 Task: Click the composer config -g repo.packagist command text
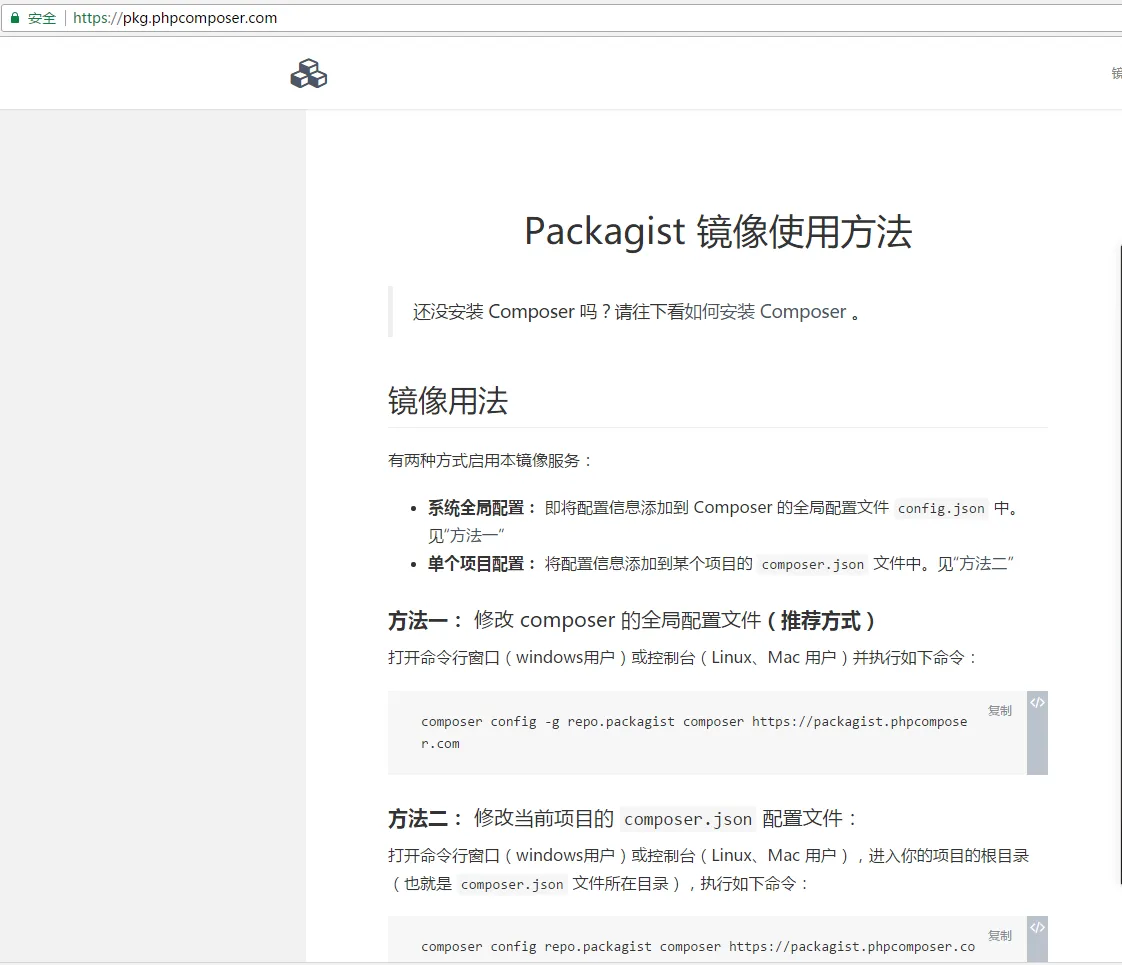(694, 733)
